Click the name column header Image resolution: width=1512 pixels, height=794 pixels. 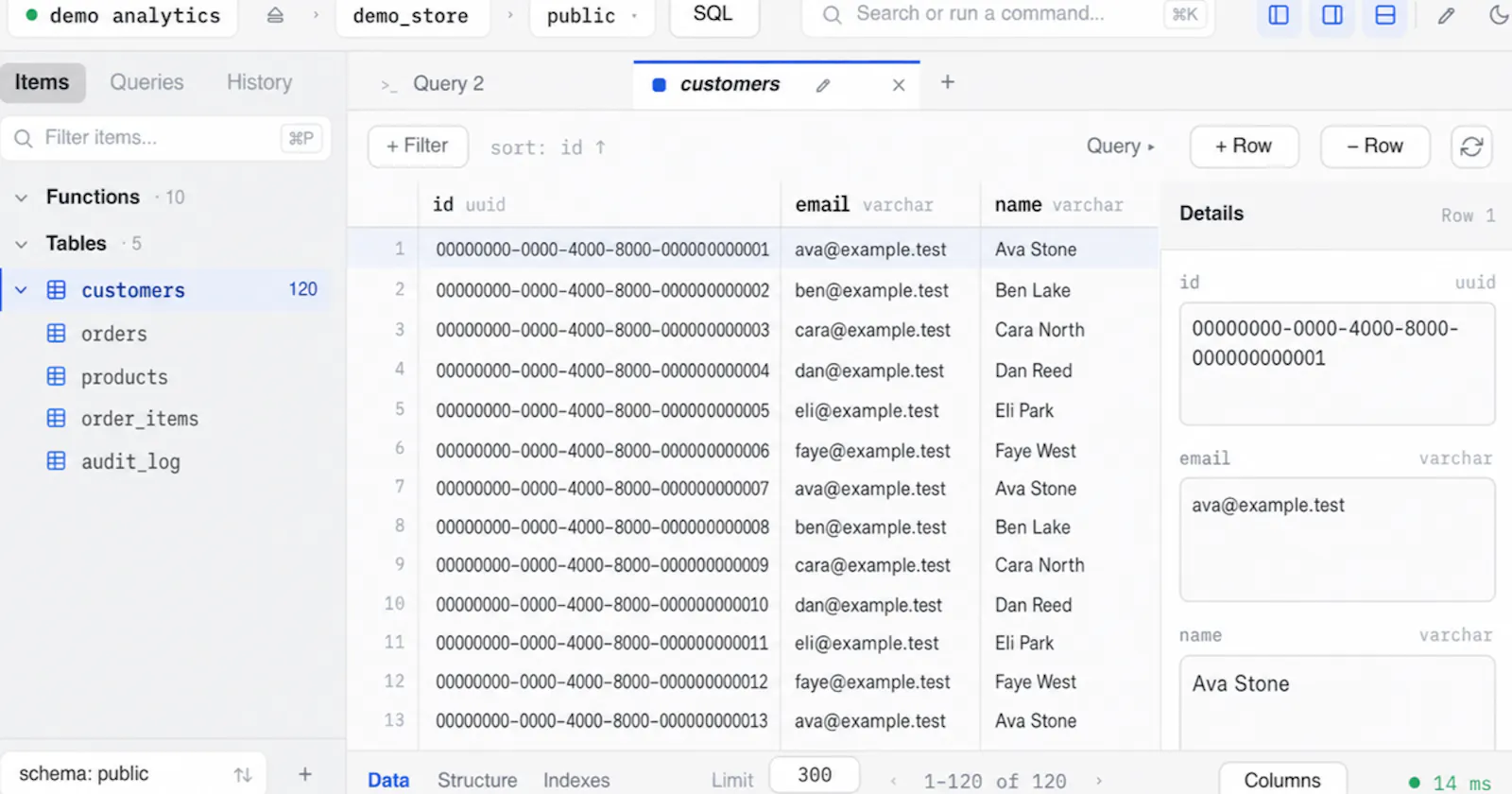click(1070, 205)
